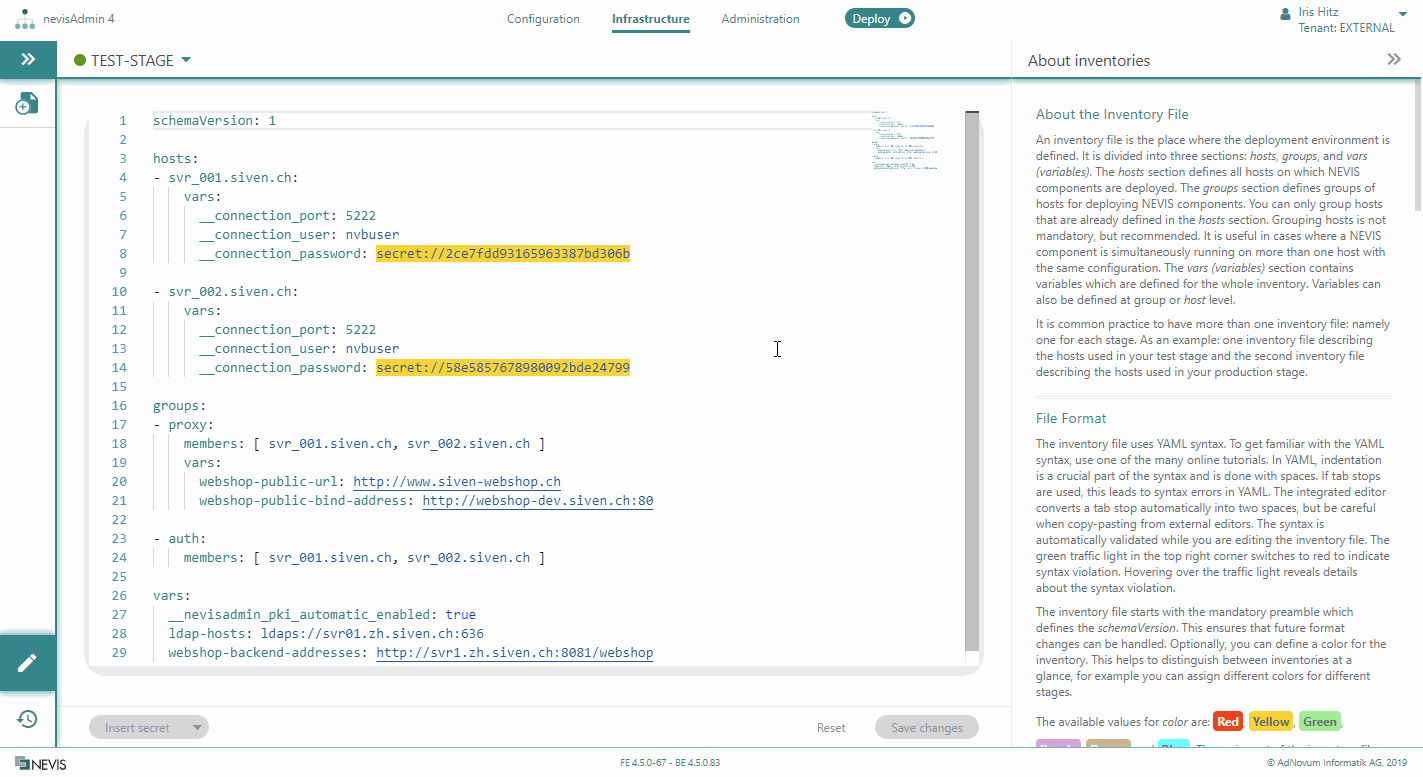This screenshot has height=777, width=1423.
Task: Click the Save changes button
Action: [x=926, y=728]
